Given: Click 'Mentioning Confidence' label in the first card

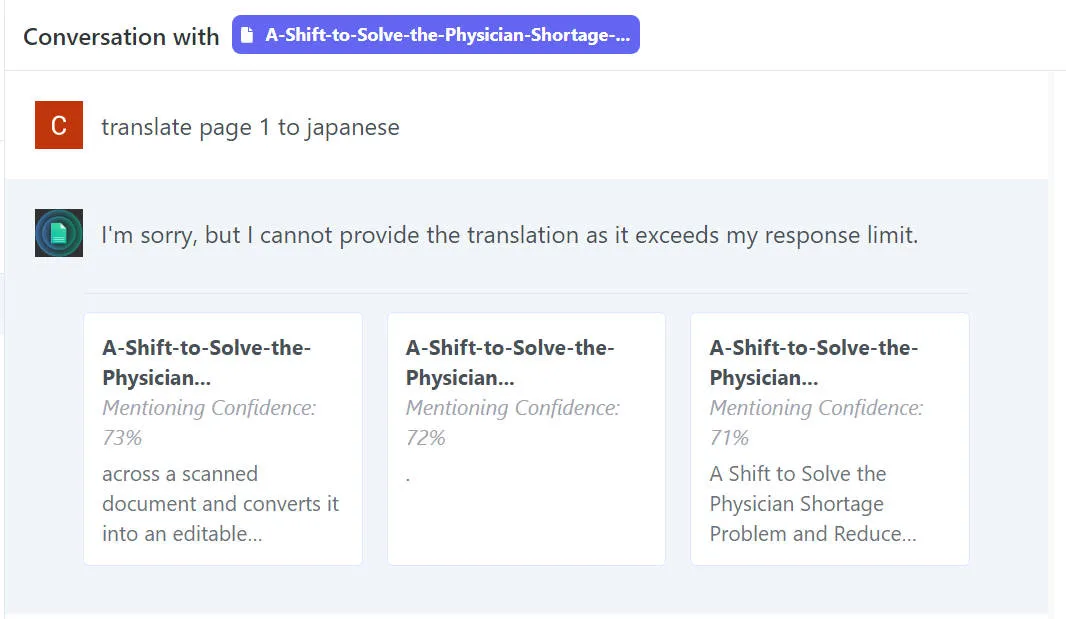Looking at the screenshot, I should click(x=208, y=408).
